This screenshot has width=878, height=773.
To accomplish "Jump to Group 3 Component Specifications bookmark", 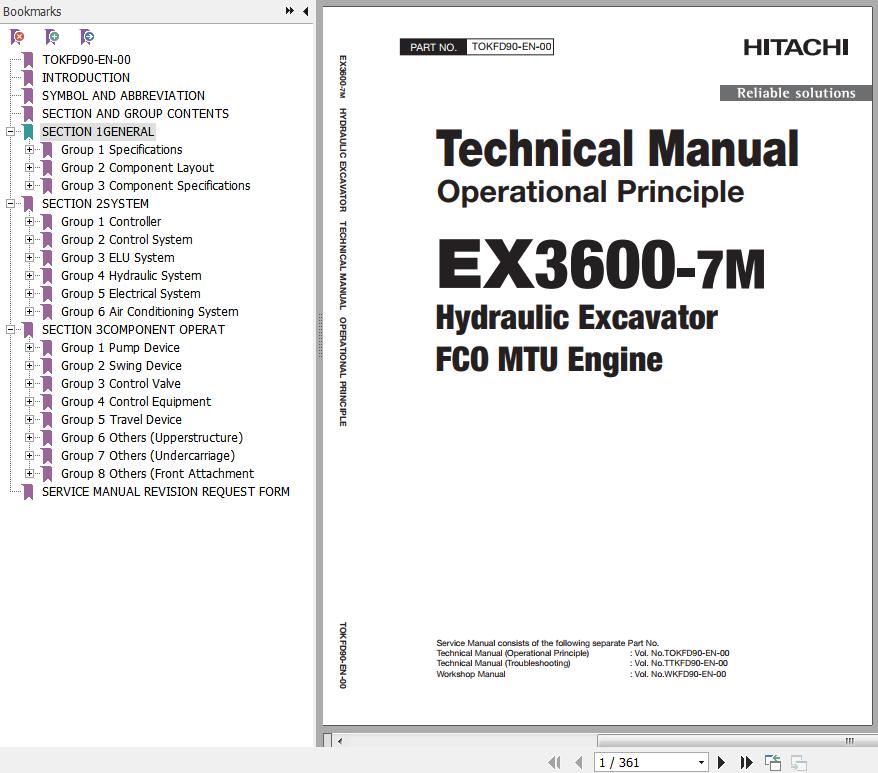I will pyautogui.click(x=156, y=185).
